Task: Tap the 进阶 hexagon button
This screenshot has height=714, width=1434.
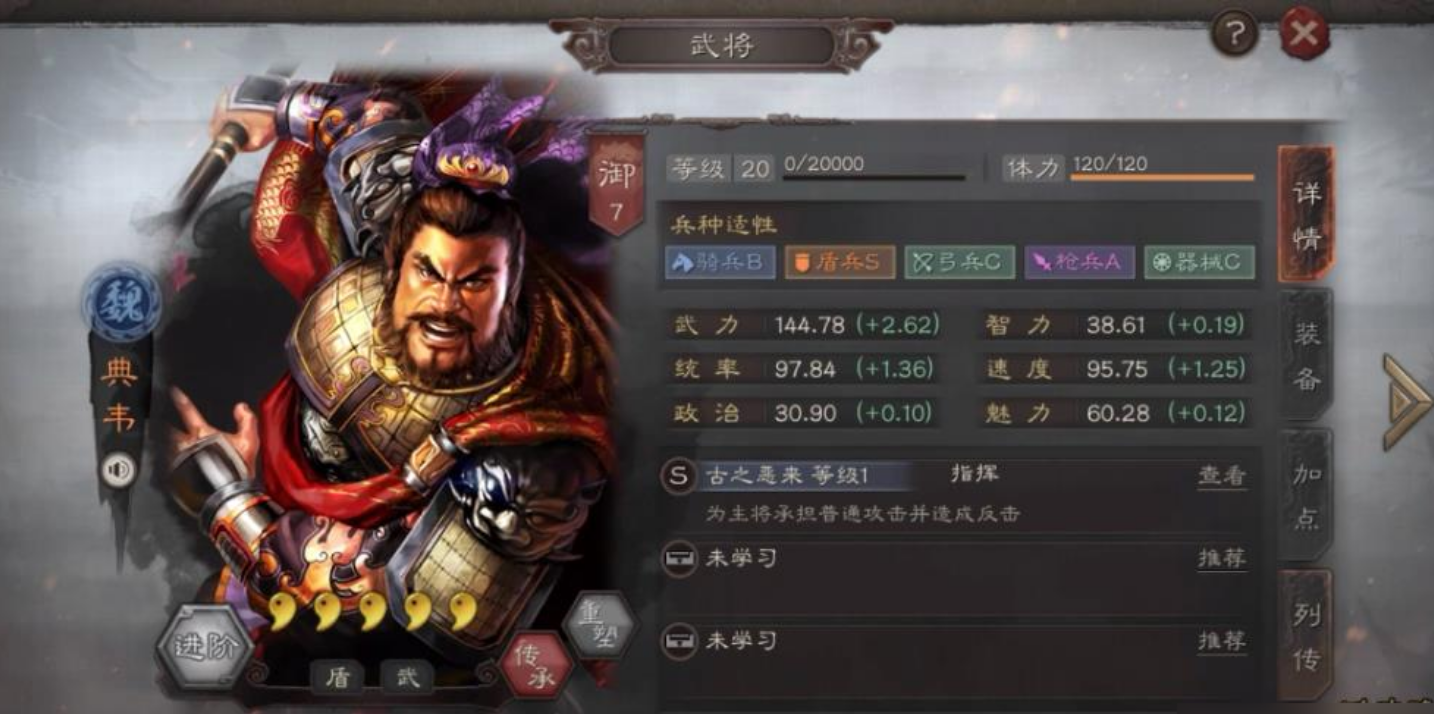Action: (204, 646)
